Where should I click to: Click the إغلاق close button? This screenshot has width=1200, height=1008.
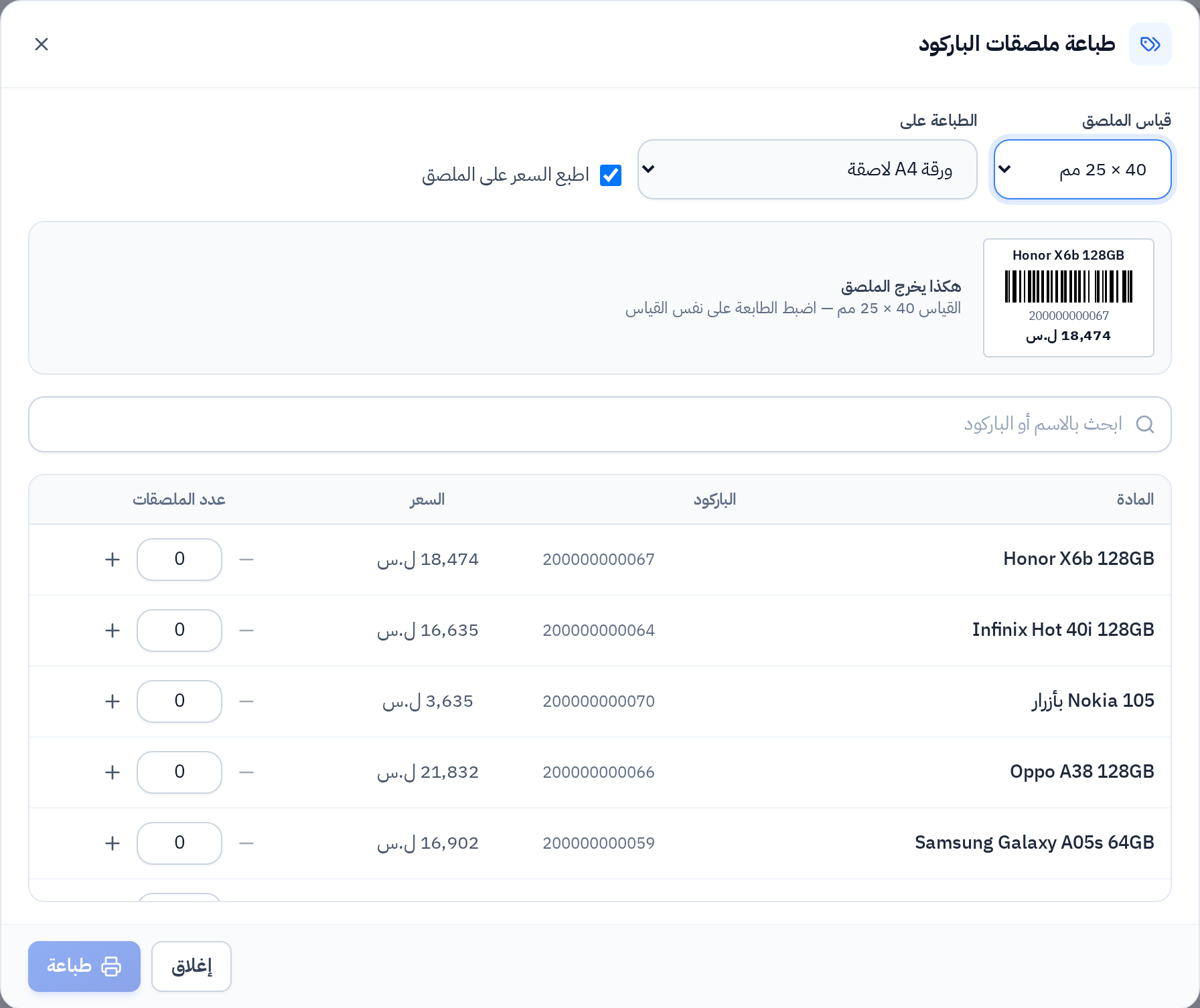[x=192, y=967]
